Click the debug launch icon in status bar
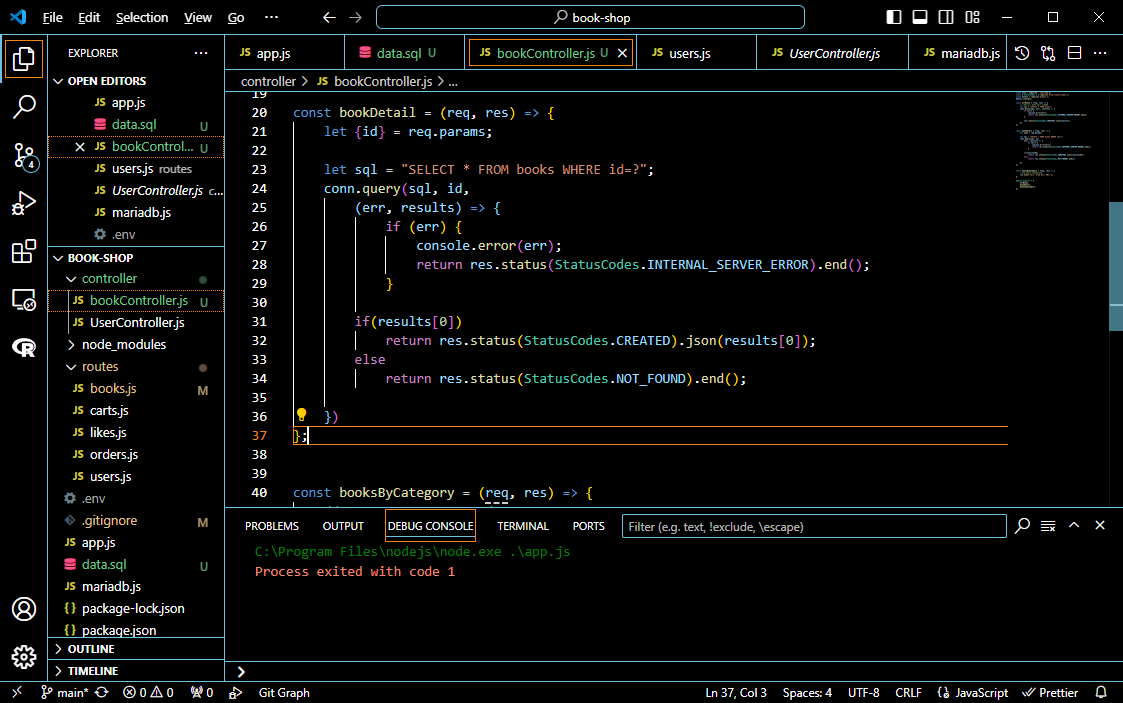Image resolution: width=1123 pixels, height=703 pixels. coord(235,693)
